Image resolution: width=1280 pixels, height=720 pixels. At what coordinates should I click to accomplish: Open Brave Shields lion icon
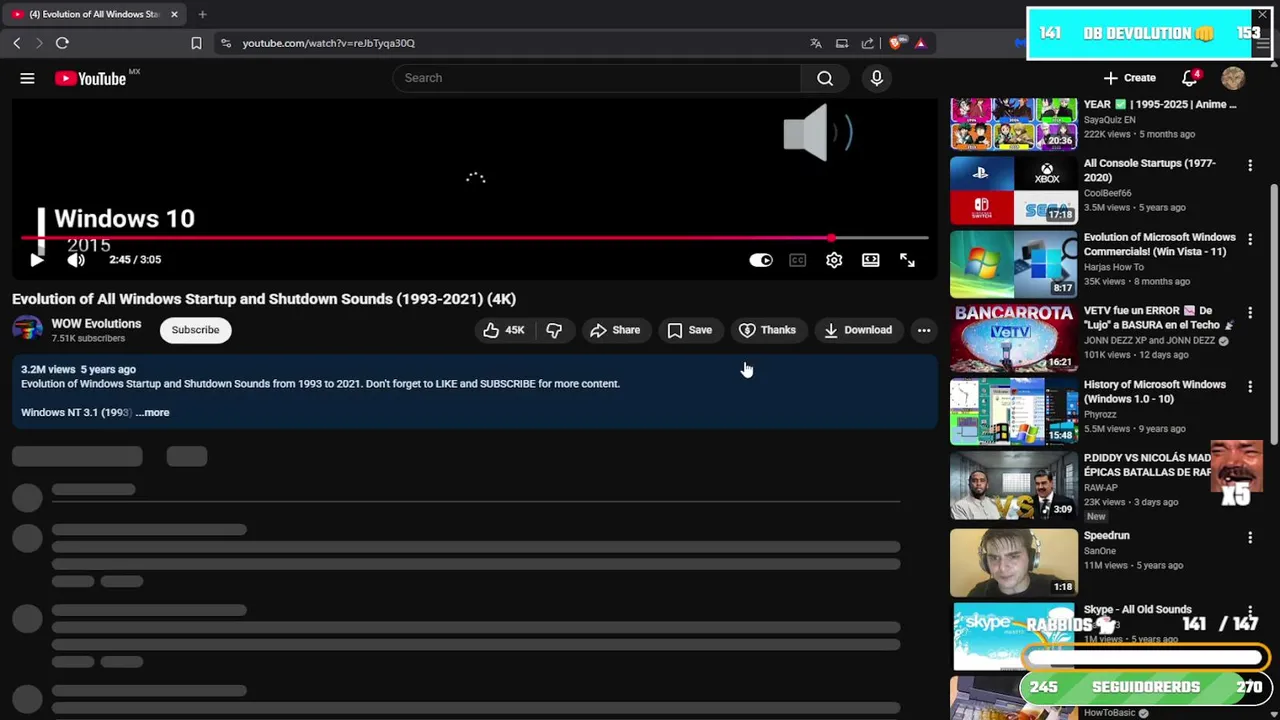point(897,43)
